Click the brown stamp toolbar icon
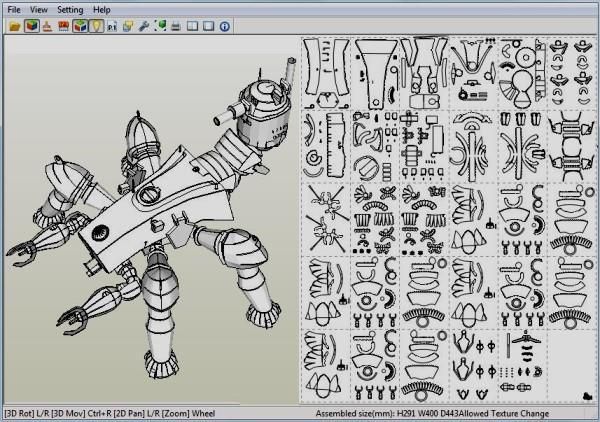Image resolution: width=600 pixels, height=422 pixels. [47, 26]
